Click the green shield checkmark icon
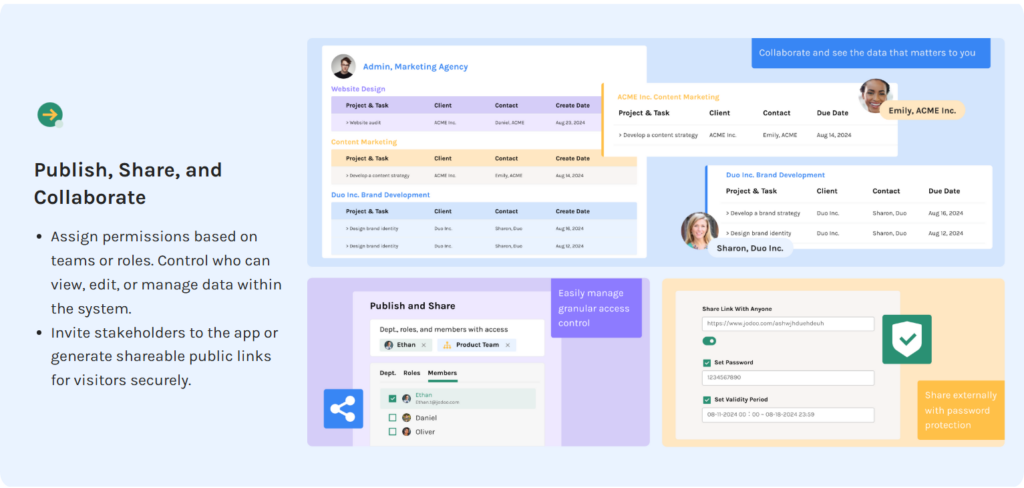The image size is (1024, 488). point(906,339)
